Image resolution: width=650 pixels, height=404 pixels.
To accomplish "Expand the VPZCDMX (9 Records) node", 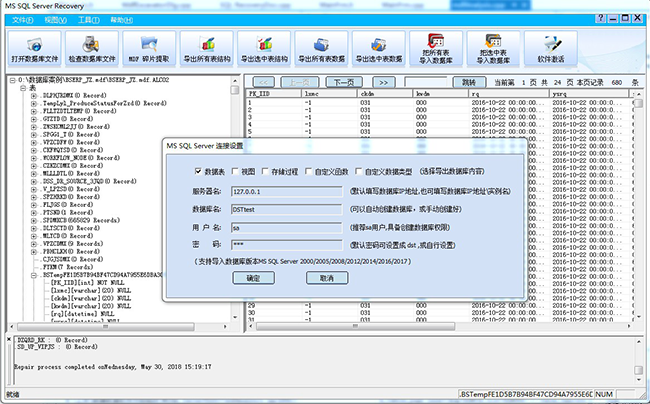I will (x=34, y=244).
